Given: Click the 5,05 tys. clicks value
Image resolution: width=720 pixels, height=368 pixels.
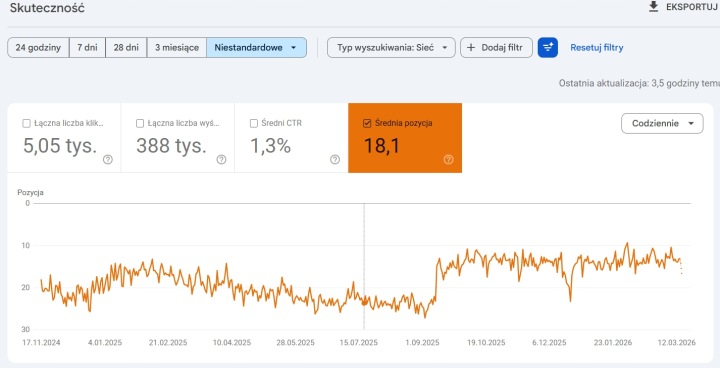Looking at the screenshot, I should (x=60, y=146).
